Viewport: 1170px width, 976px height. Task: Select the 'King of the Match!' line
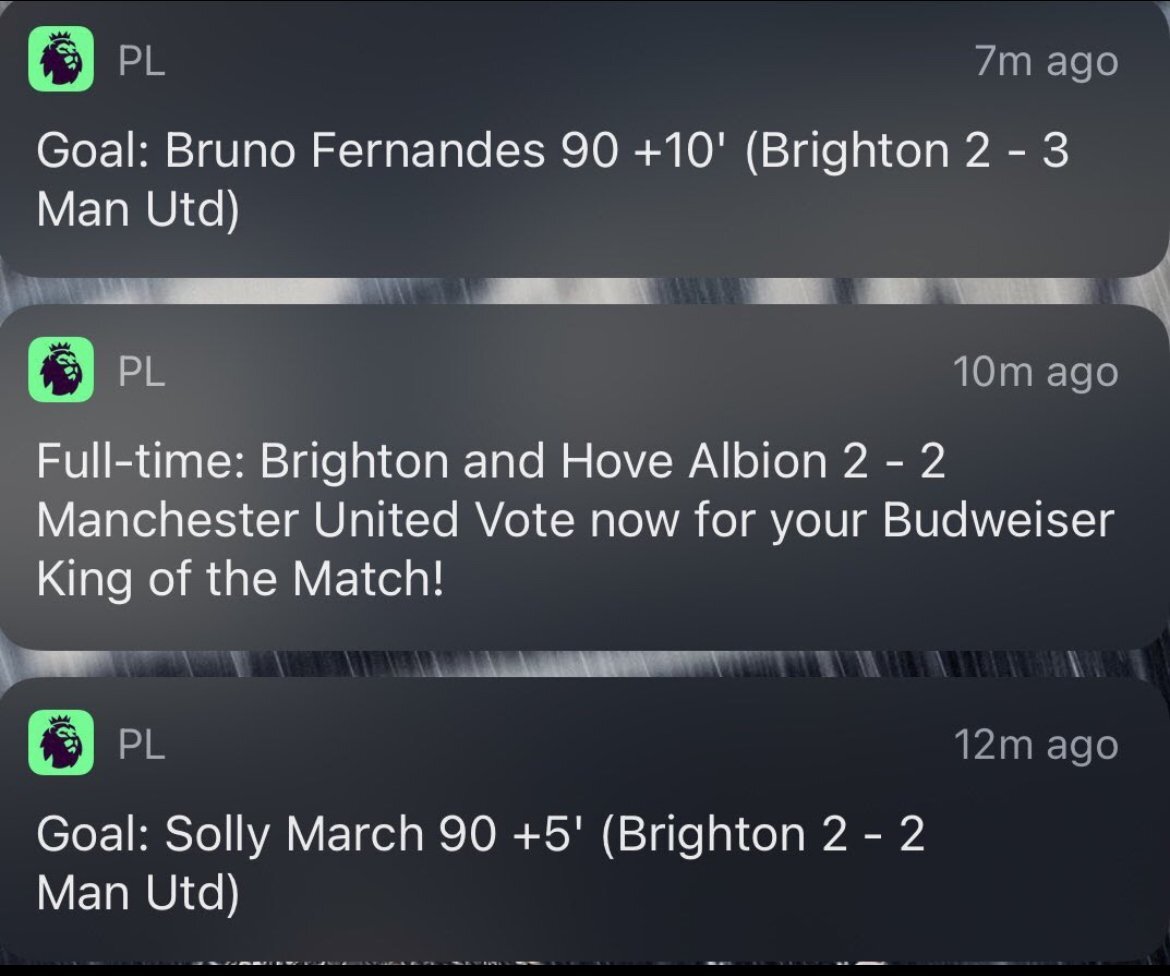(x=240, y=580)
